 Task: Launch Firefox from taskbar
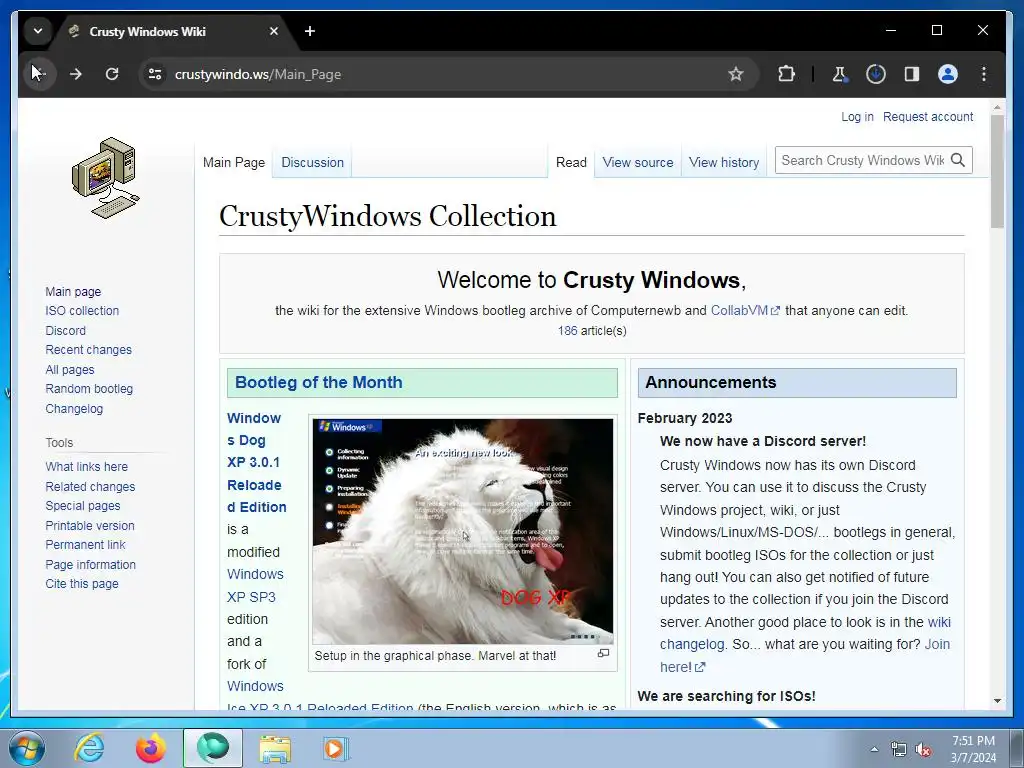(x=151, y=748)
